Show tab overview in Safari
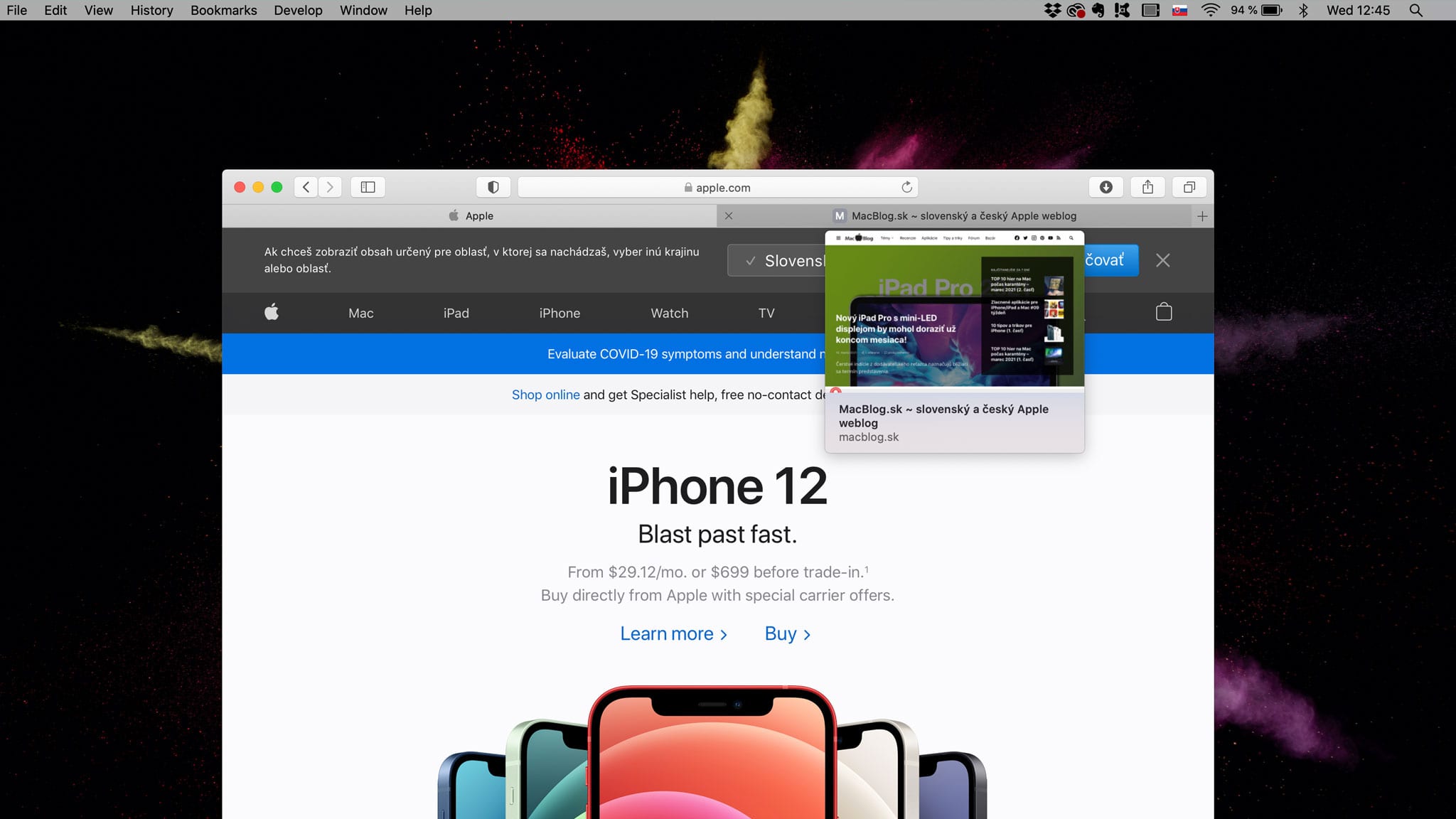 [1189, 187]
